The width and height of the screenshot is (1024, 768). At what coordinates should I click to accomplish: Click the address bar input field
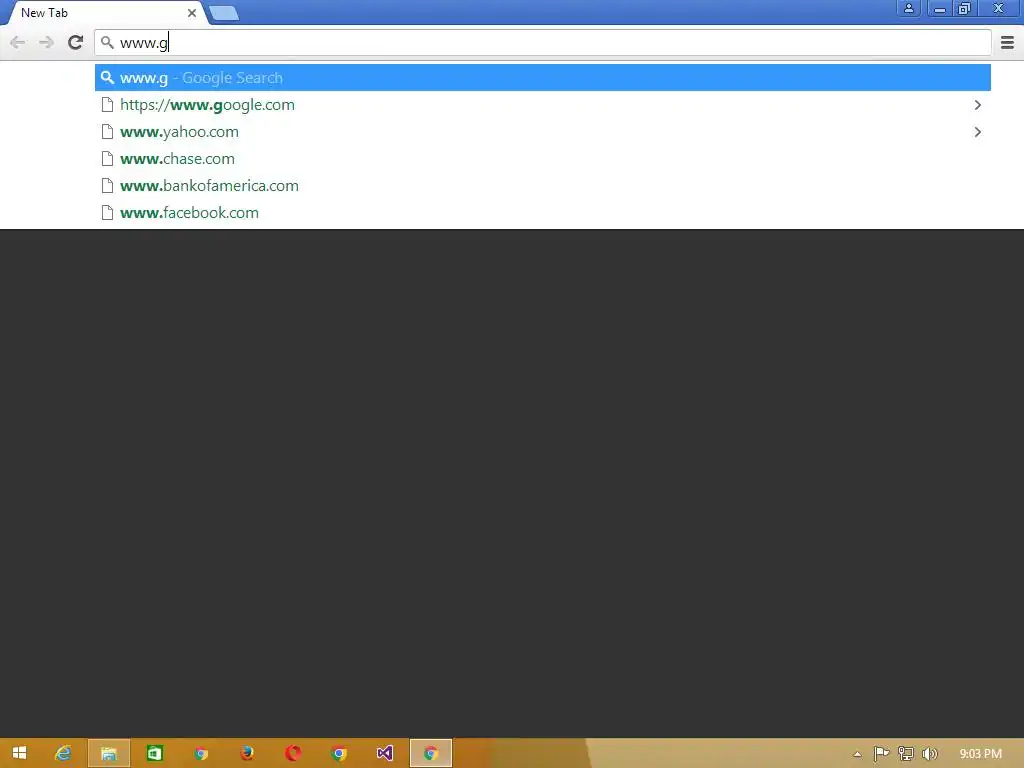[543, 43]
